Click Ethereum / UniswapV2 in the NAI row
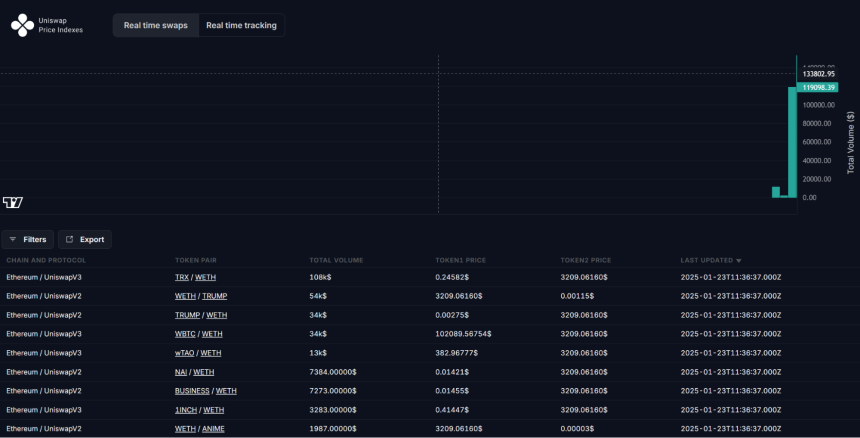The width and height of the screenshot is (860, 438). [x=44, y=372]
